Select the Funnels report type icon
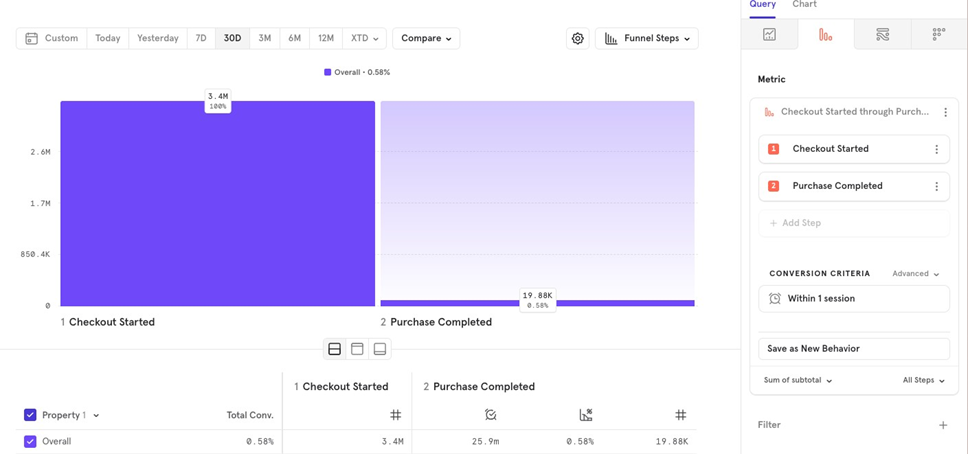 [825, 34]
